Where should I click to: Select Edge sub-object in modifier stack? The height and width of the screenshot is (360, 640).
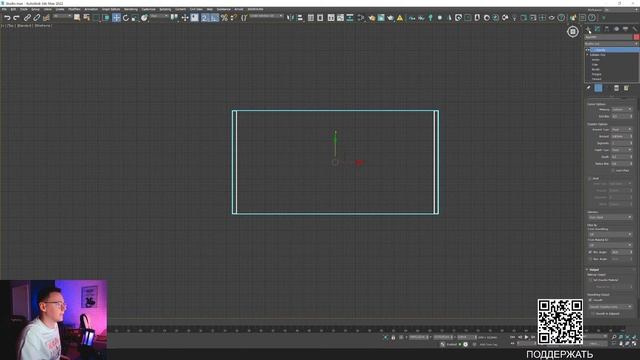595,64
